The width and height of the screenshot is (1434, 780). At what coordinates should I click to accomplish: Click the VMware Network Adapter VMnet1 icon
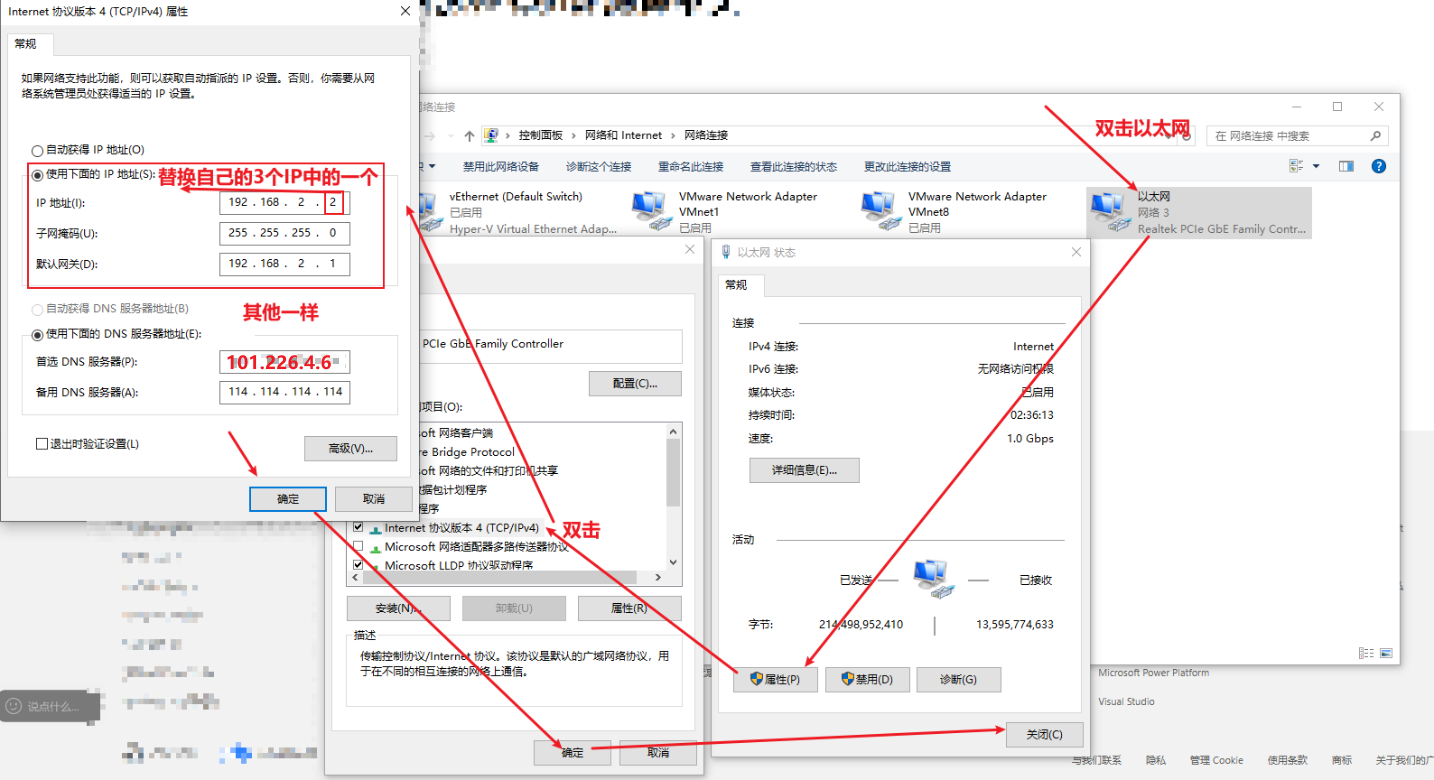[x=650, y=211]
